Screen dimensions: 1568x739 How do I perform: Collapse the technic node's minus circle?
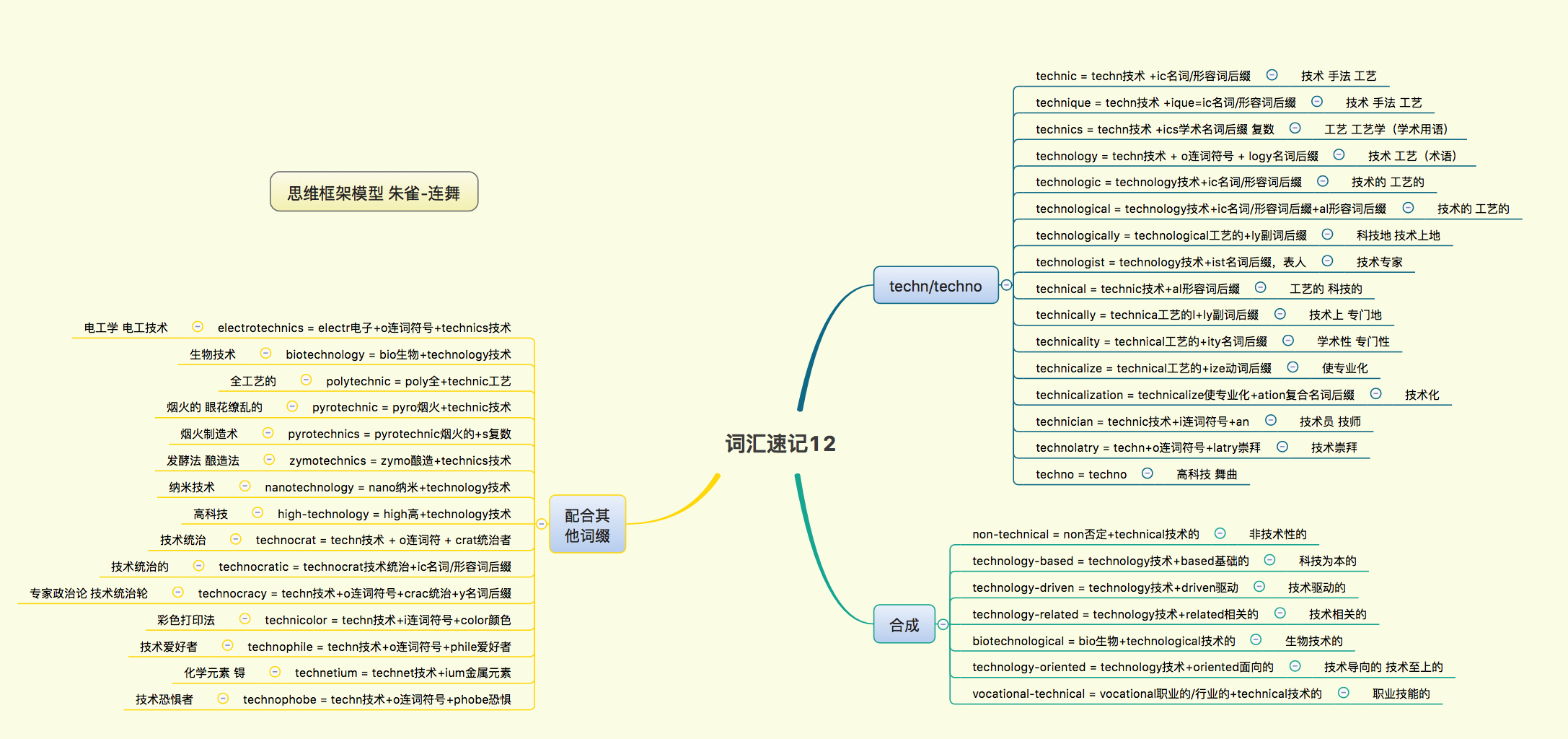(x=1272, y=75)
